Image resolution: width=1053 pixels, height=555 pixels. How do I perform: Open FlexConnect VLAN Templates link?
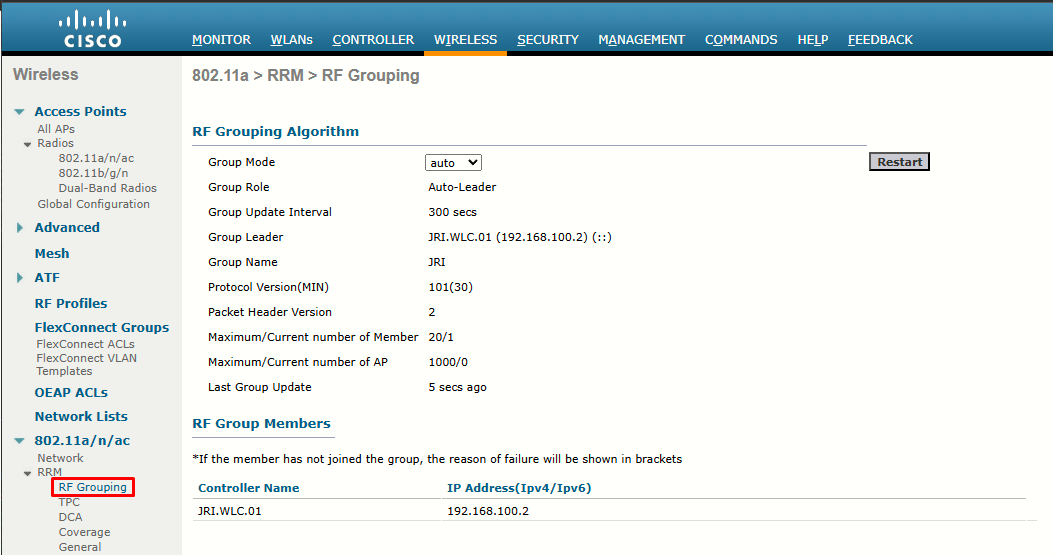coord(87,364)
